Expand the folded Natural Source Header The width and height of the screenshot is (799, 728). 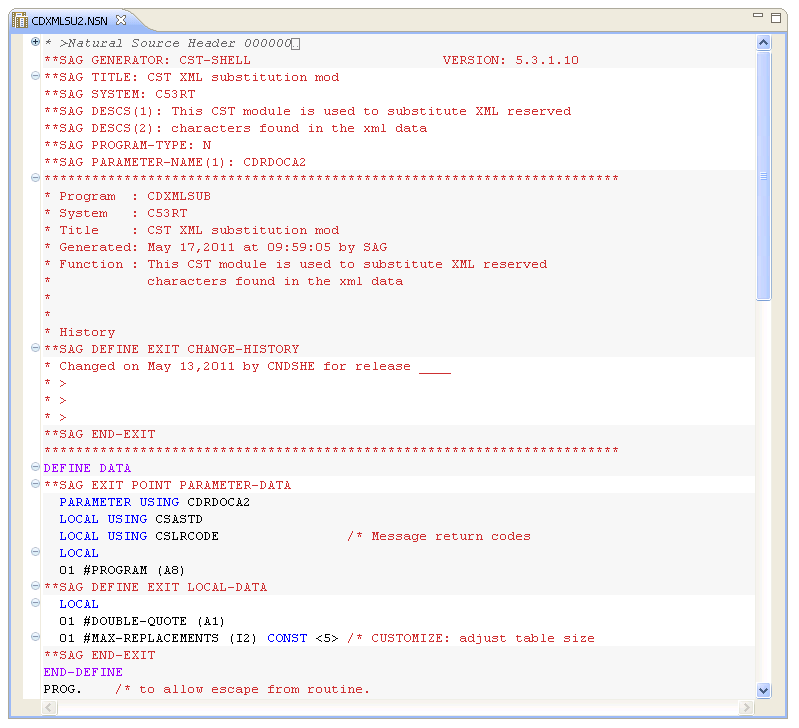[x=36, y=43]
